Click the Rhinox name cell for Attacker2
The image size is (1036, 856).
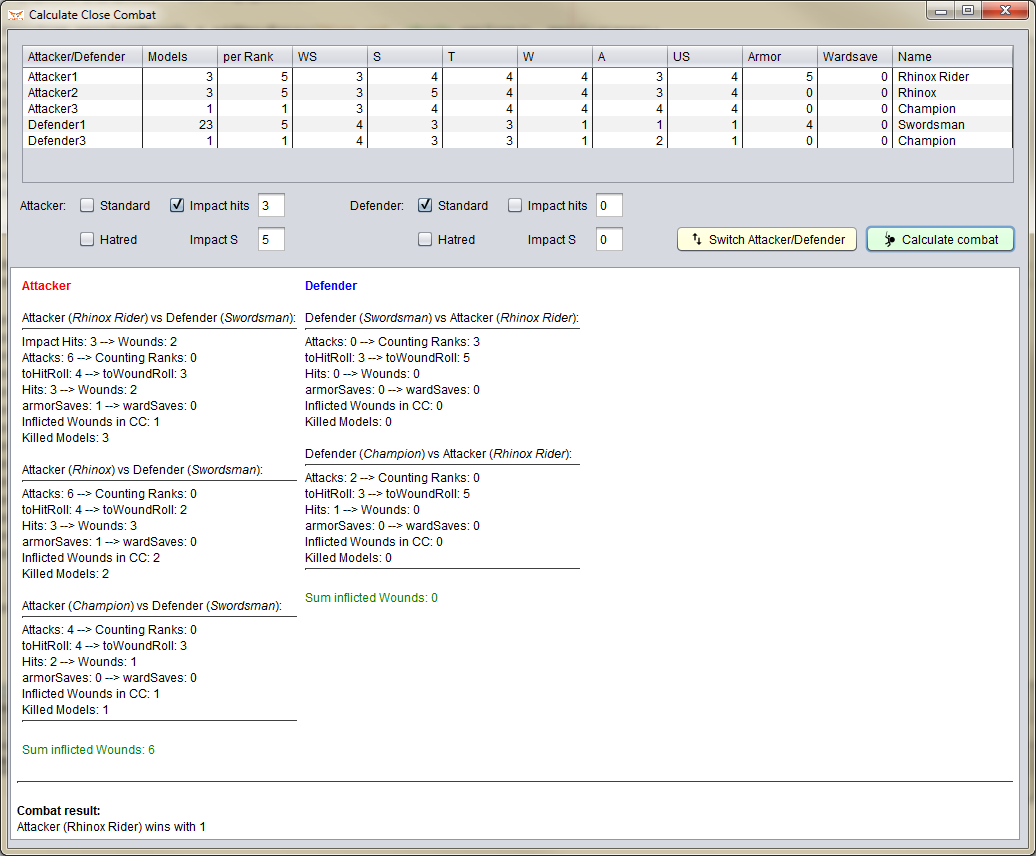(917, 93)
